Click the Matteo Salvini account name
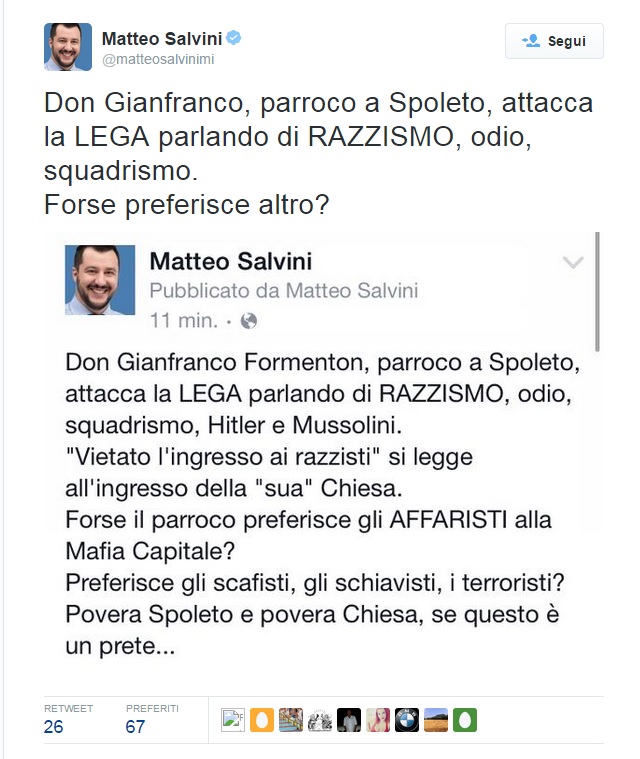640x759 pixels. tap(162, 39)
